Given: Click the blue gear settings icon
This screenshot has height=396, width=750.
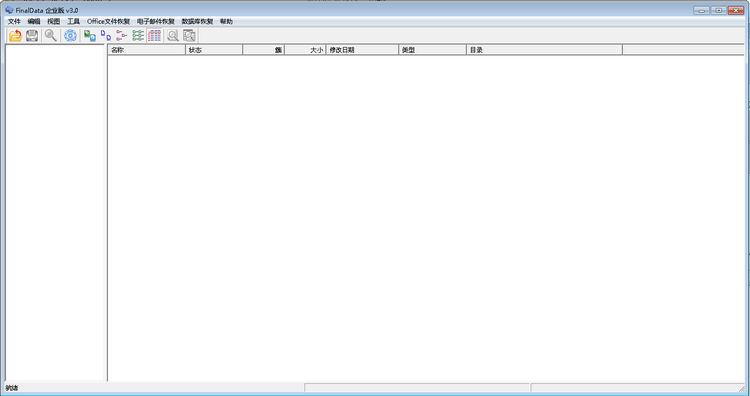Looking at the screenshot, I should 70,35.
